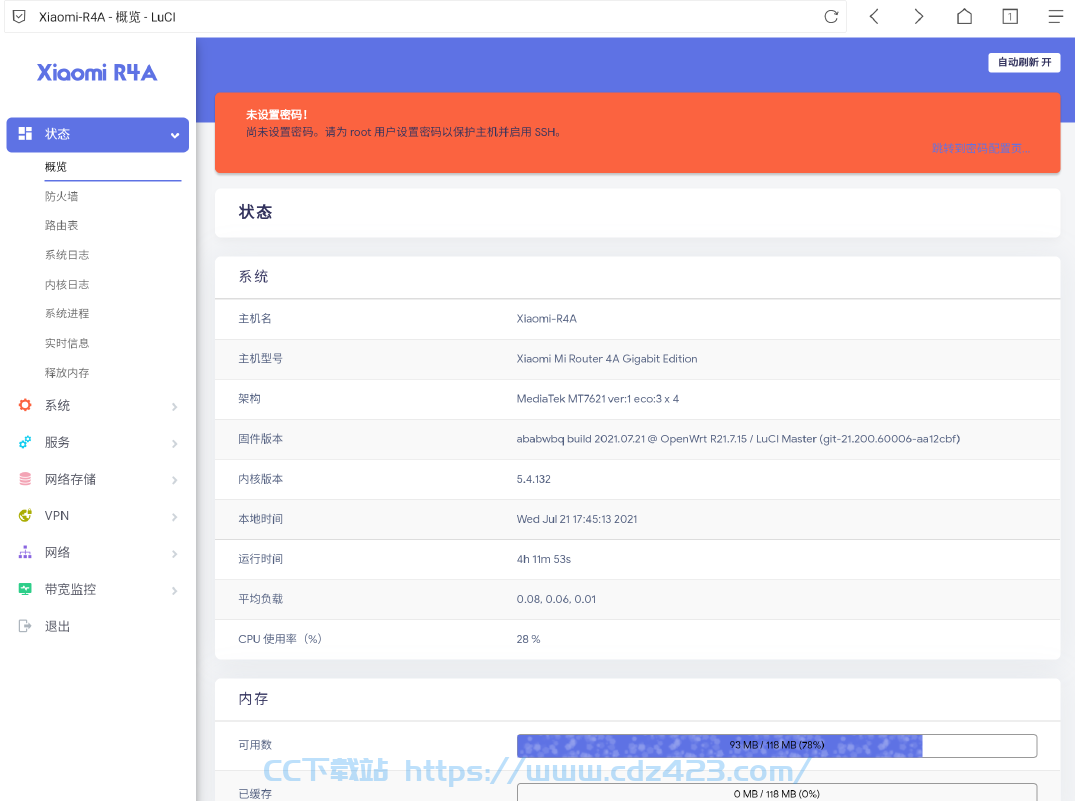Go back using the browser back arrow
This screenshot has height=801, width=1075.
point(874,16)
